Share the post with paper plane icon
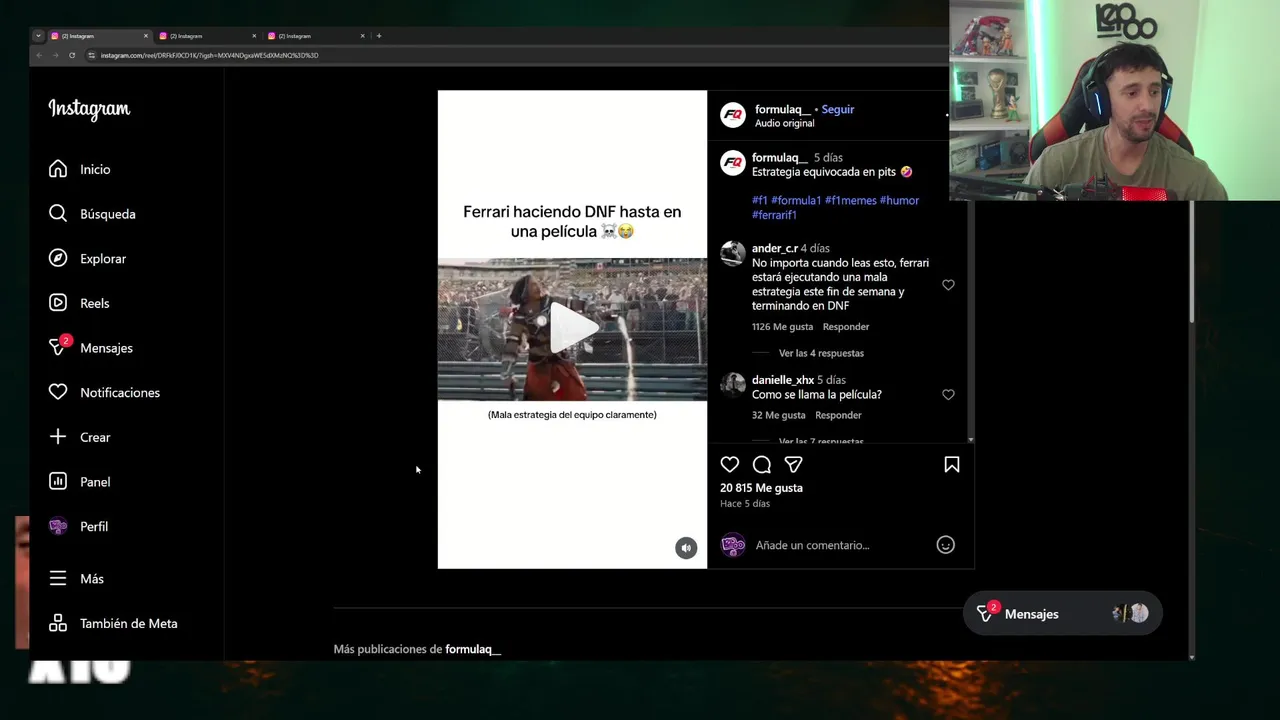1280x720 pixels. (794, 464)
